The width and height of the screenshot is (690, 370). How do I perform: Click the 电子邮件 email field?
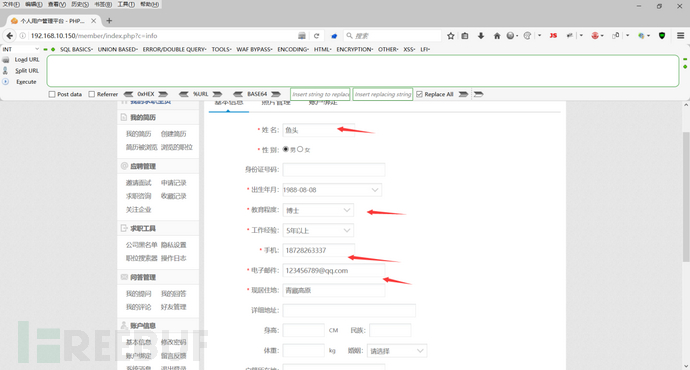pos(334,270)
